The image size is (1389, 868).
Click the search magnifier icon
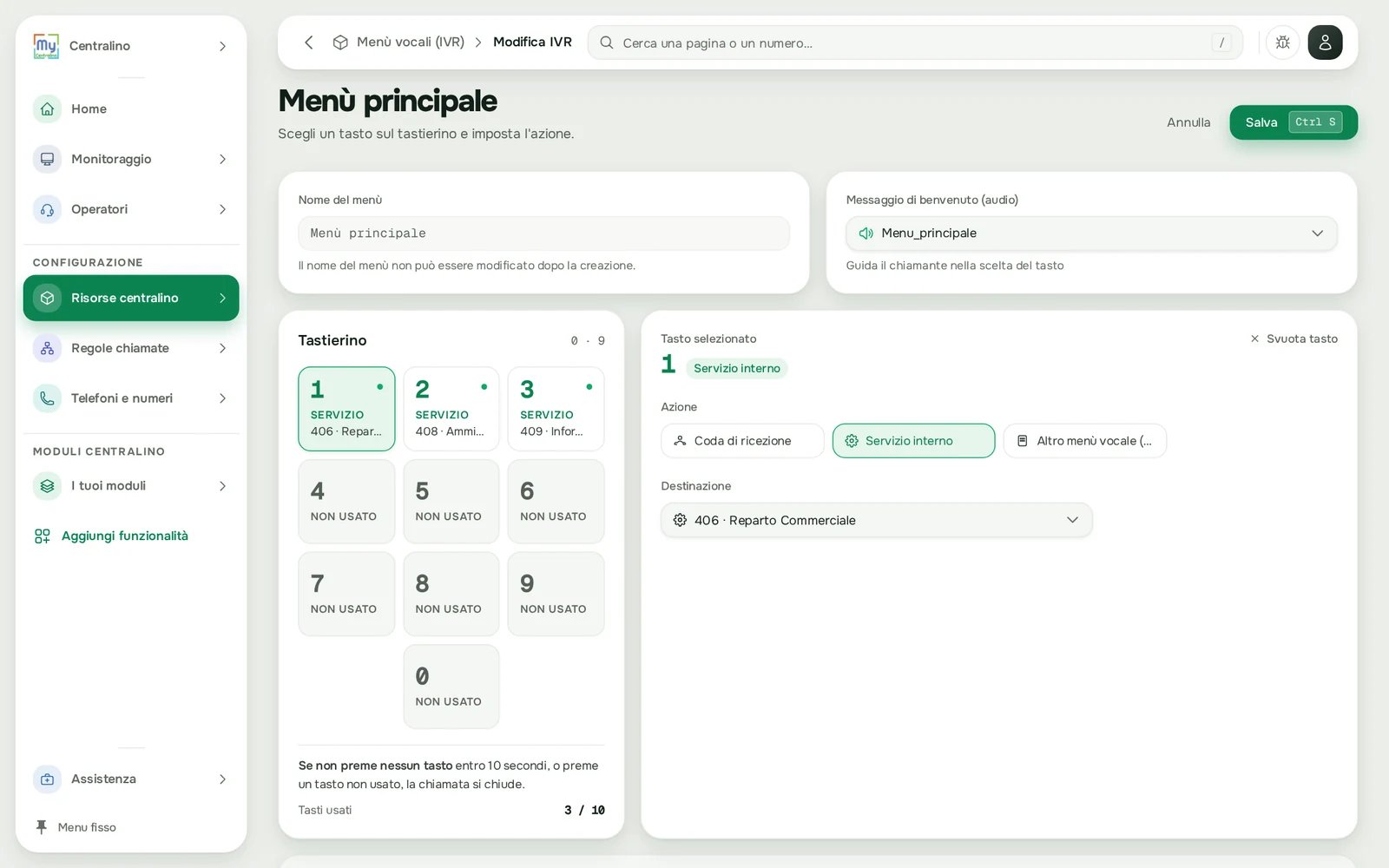tap(607, 43)
